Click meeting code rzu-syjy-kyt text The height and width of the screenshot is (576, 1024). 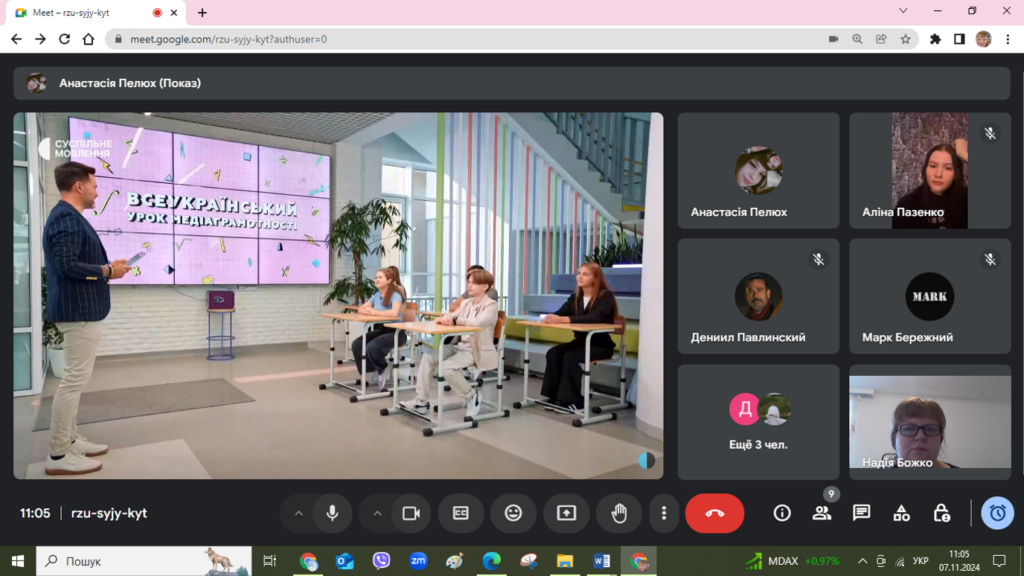(109, 513)
